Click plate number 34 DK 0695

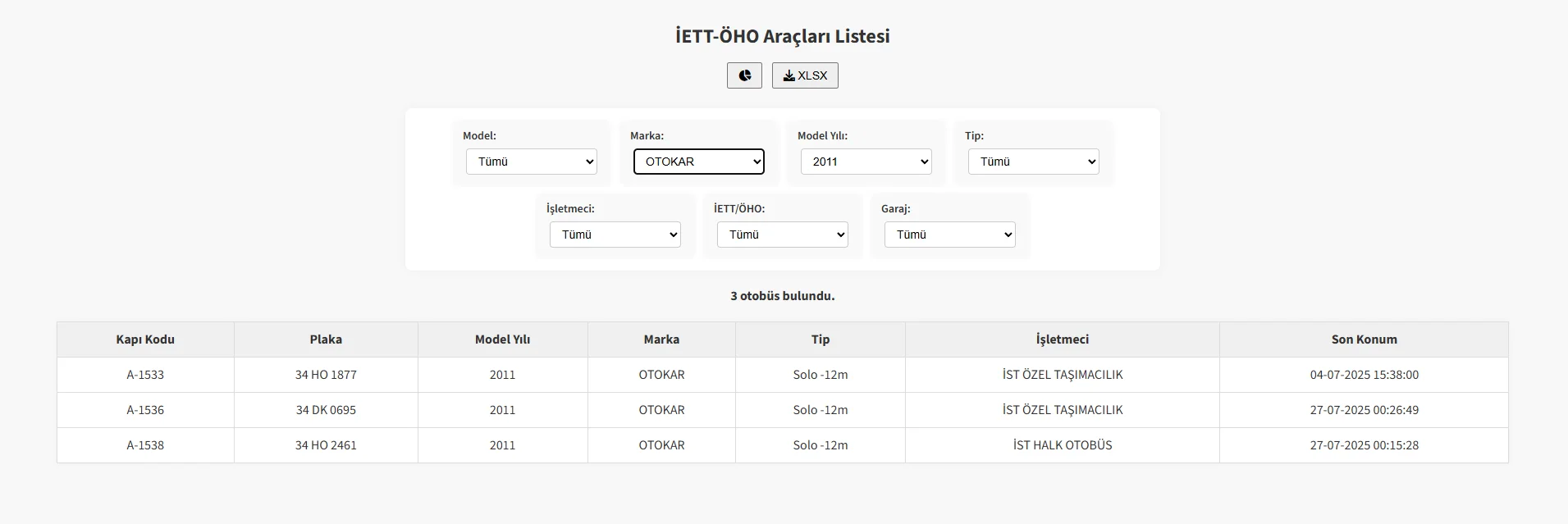tap(326, 410)
